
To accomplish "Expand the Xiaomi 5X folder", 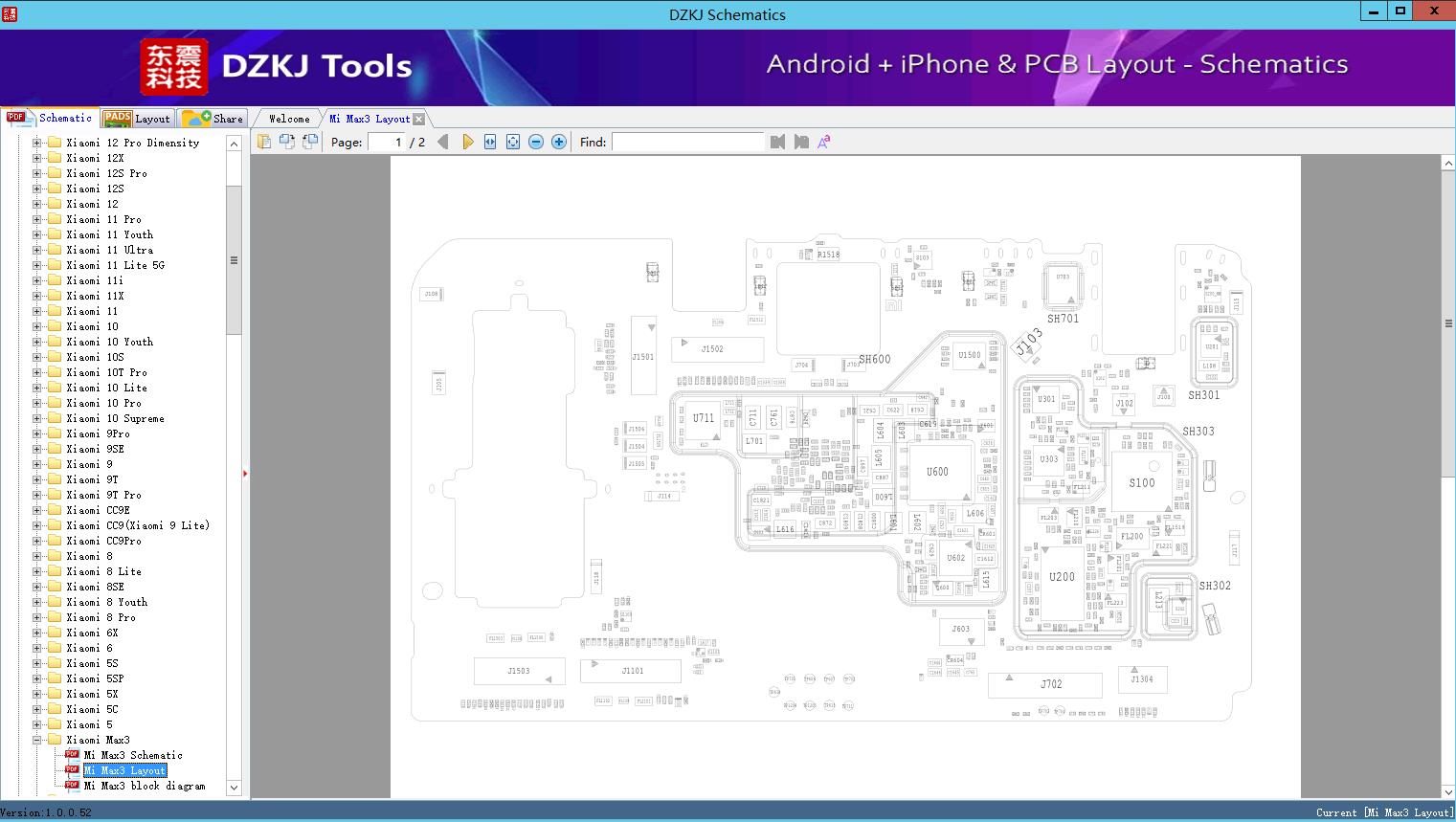I will click(37, 694).
